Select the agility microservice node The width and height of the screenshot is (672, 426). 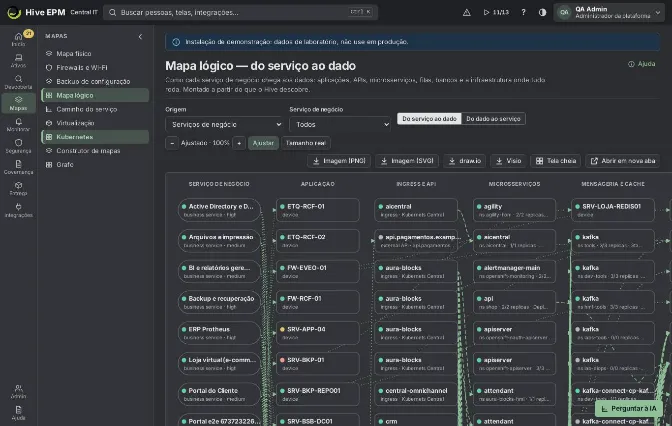click(514, 210)
